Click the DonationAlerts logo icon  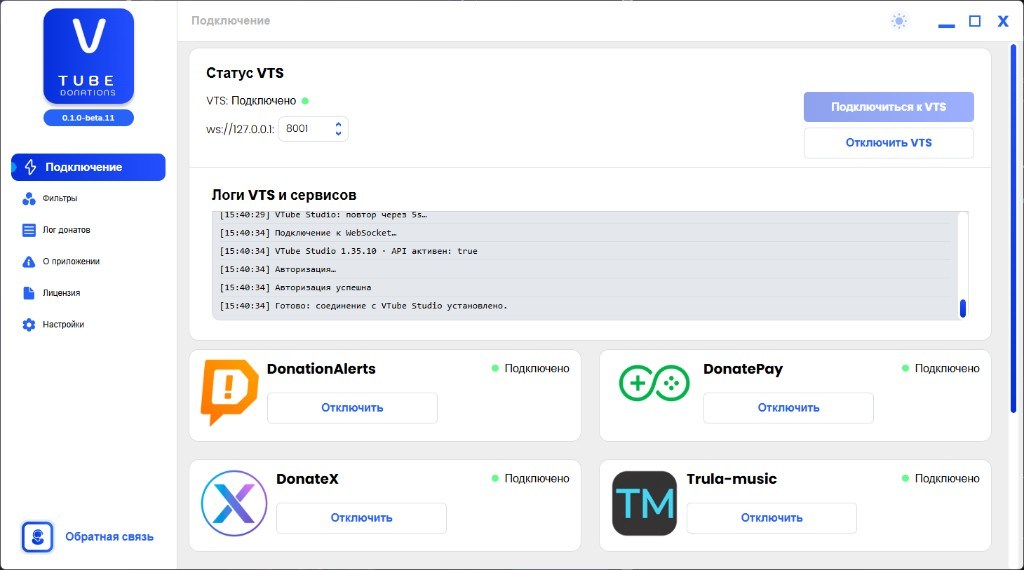(229, 392)
